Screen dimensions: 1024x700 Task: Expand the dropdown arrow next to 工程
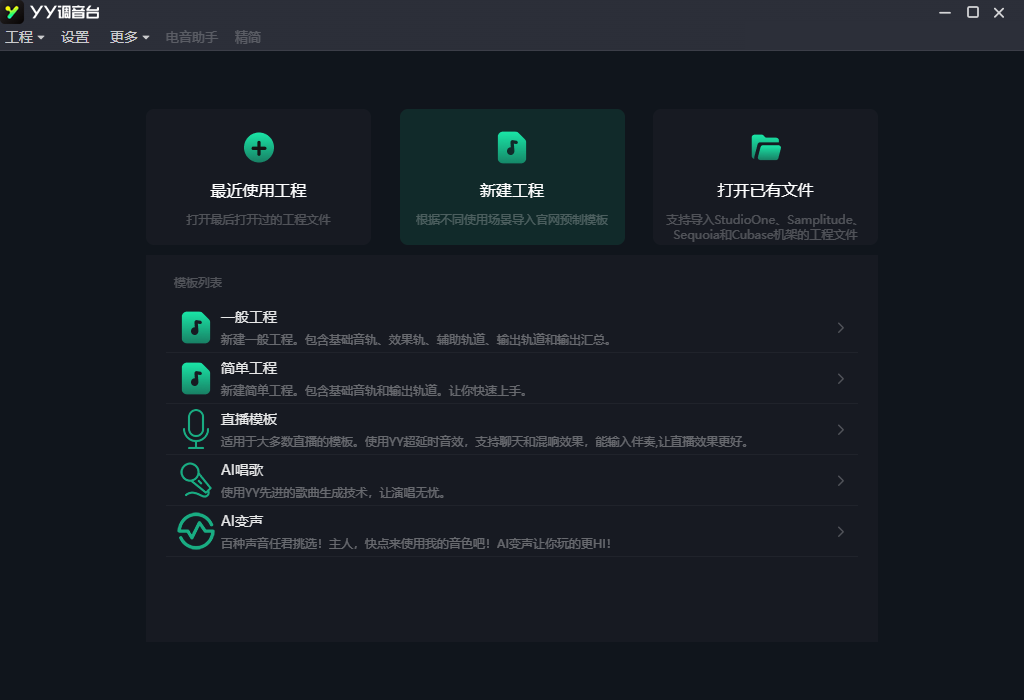[41, 38]
